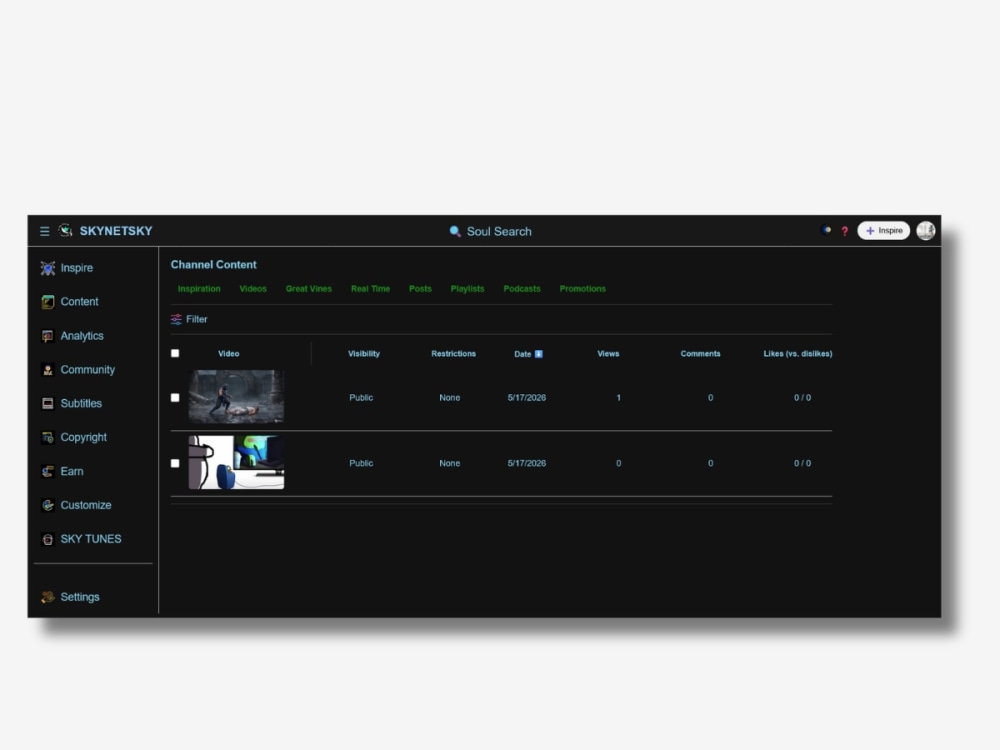Switch to the Great Vines tab
This screenshot has width=1000, height=750.
[309, 289]
